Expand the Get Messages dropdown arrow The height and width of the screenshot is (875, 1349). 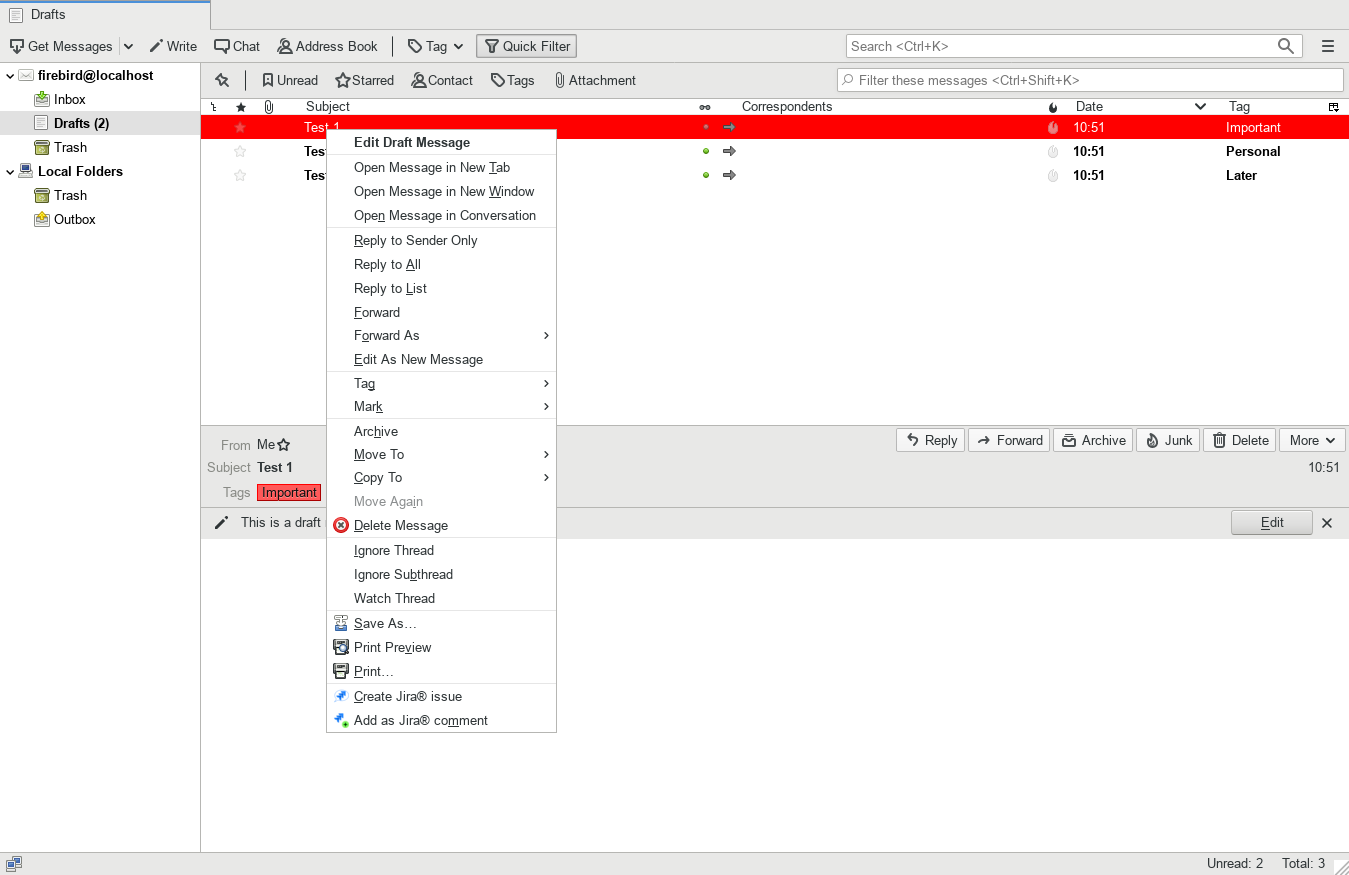click(x=128, y=46)
